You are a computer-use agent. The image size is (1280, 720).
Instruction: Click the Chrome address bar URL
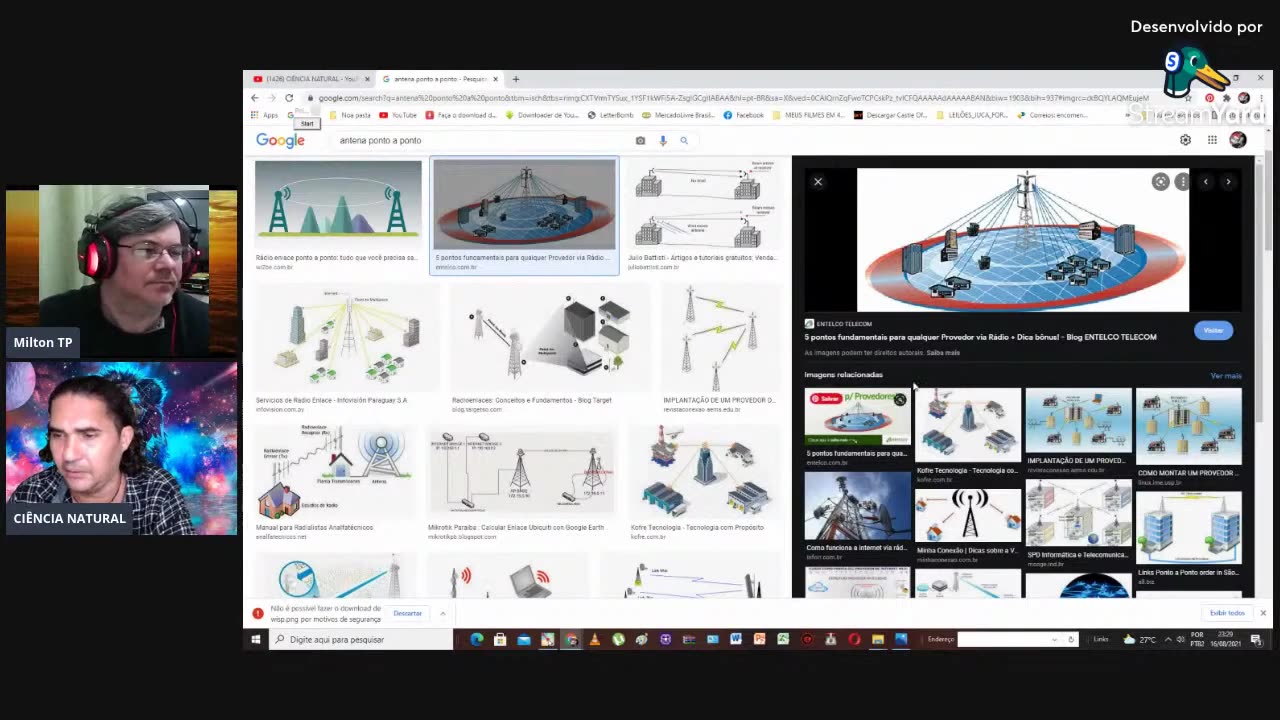point(735,98)
